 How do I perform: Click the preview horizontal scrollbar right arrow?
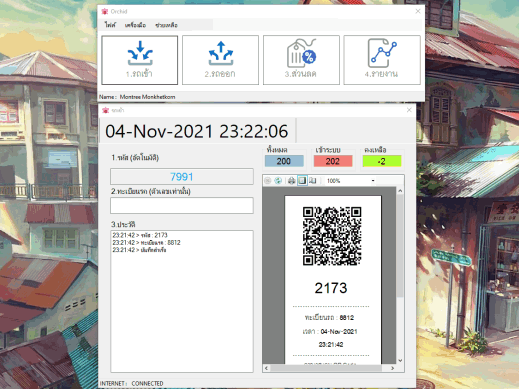click(392, 368)
